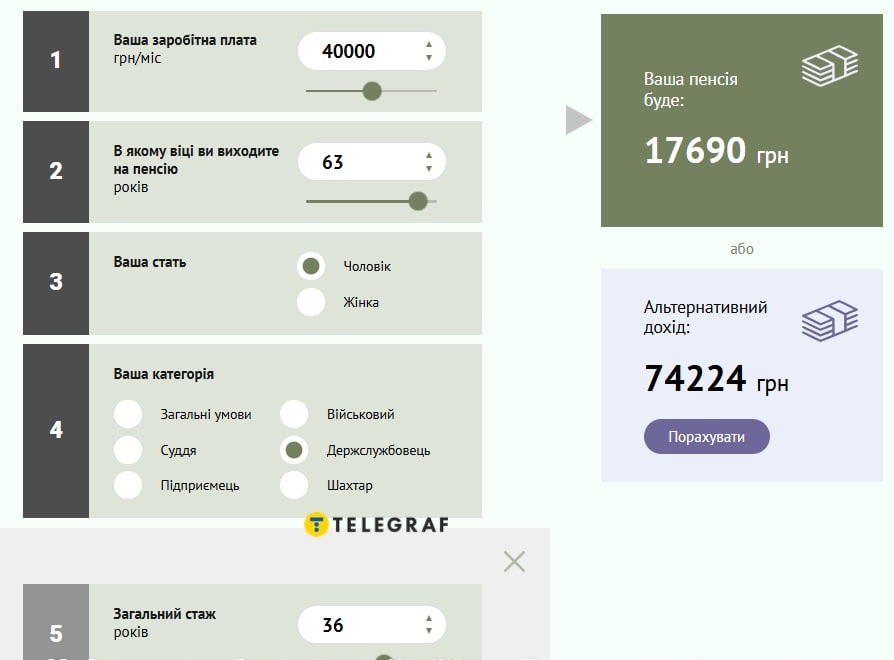
Task: Select the Чоловік gender radio button
Action: point(311,266)
